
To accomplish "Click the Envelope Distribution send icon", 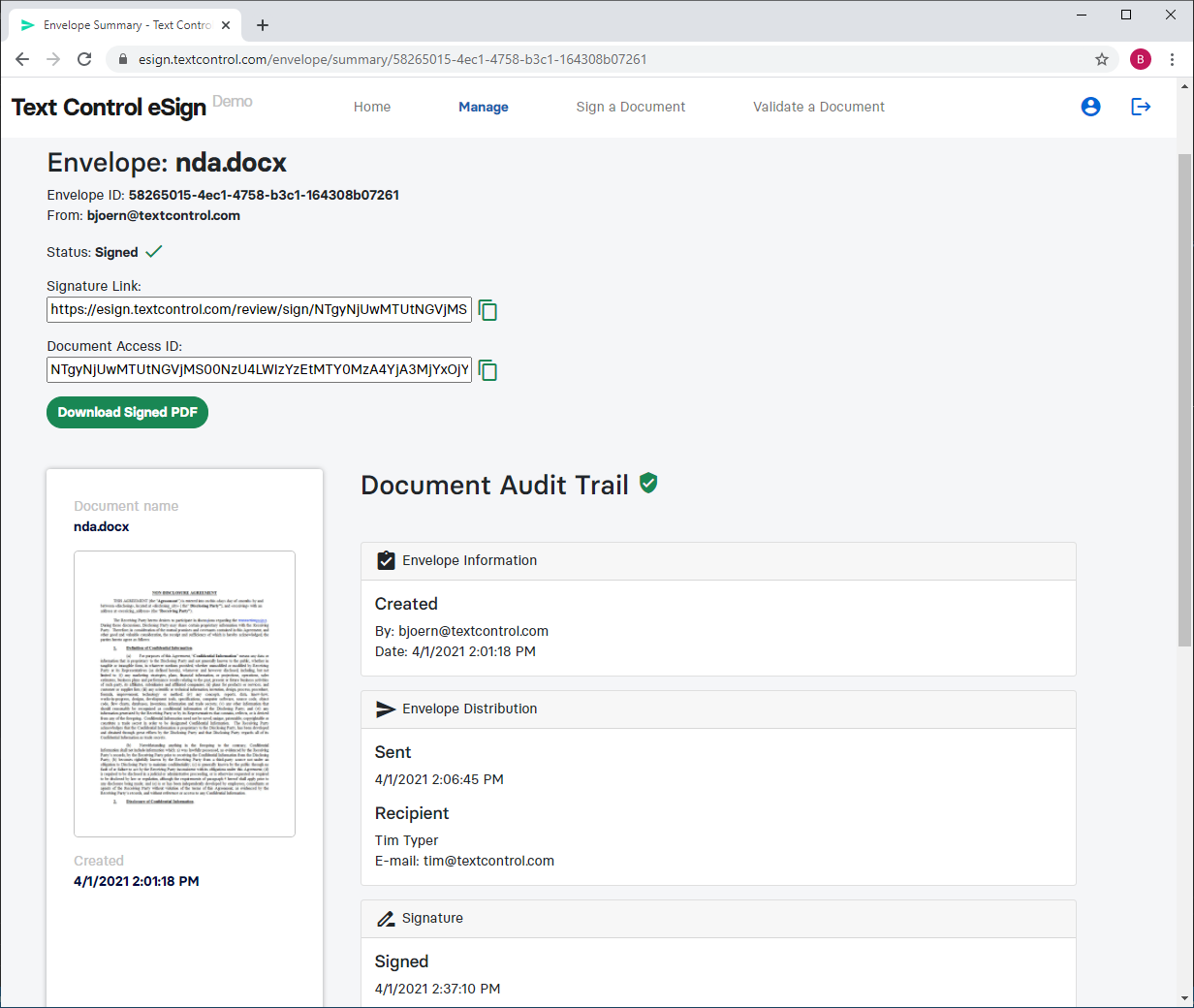I will (x=386, y=709).
